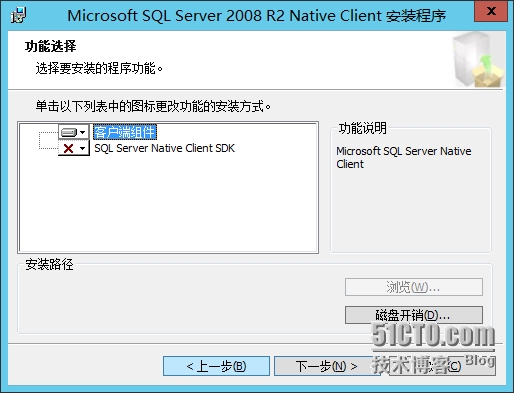The height and width of the screenshot is (393, 514).
Task: Click the 磁盘开销(D)... button
Action: point(414,315)
